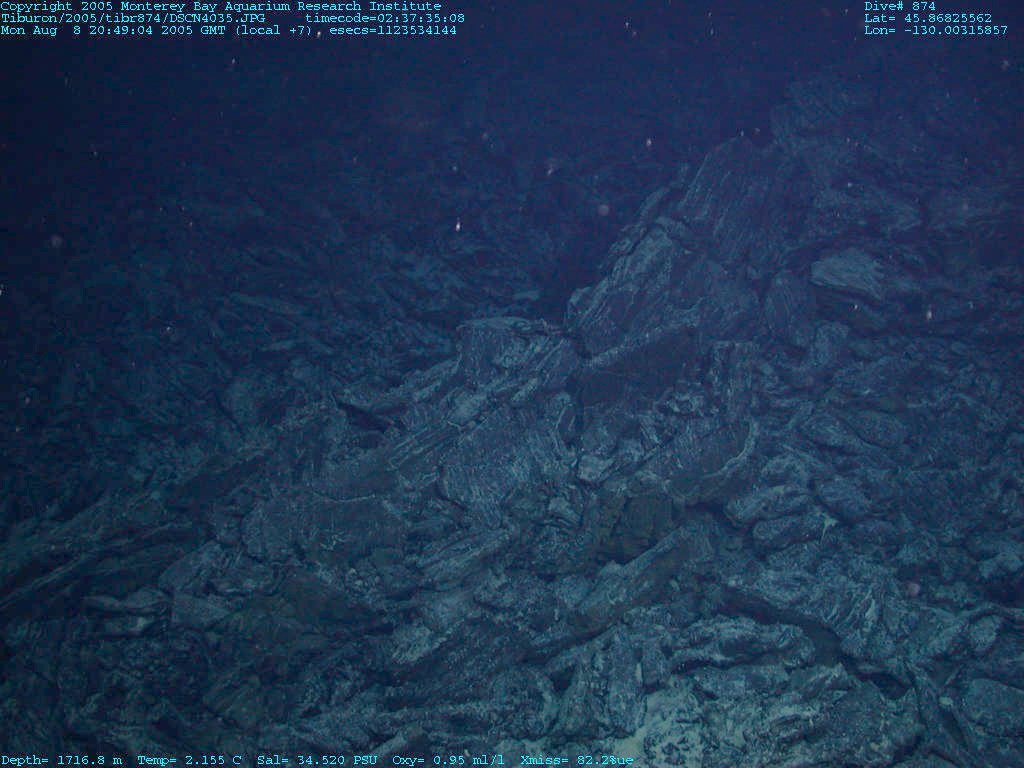Click the Sal= 34.520 PSU readout
The height and width of the screenshot is (768, 1024).
point(317,760)
